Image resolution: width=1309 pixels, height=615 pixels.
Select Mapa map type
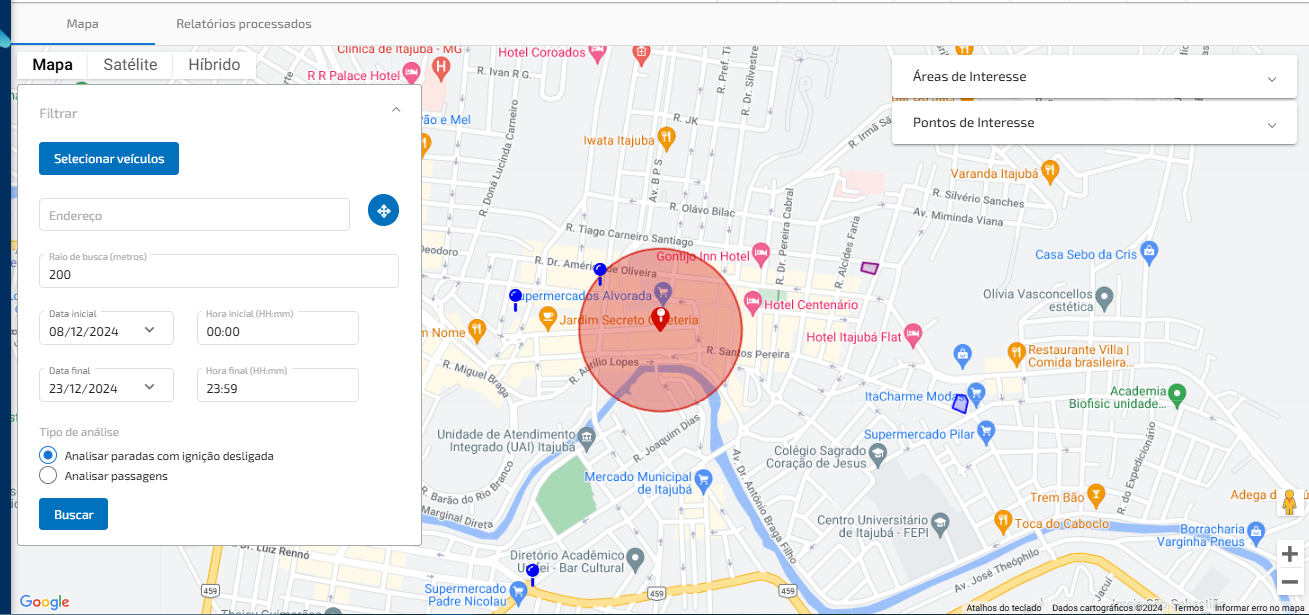[x=53, y=64]
